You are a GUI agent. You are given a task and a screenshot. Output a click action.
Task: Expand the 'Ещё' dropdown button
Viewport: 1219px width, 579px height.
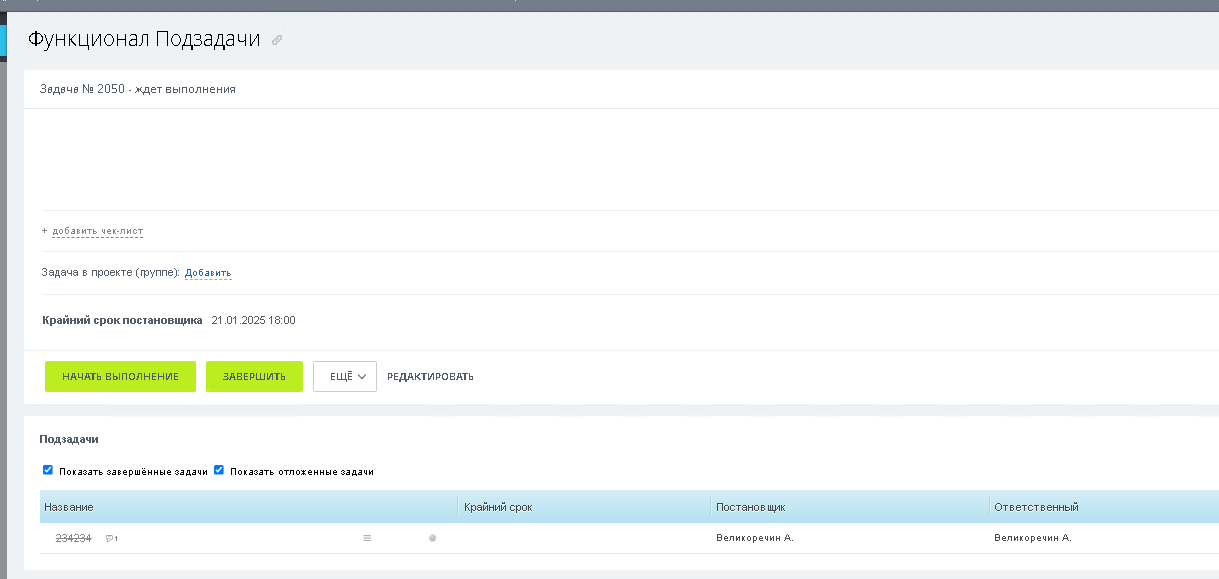(x=344, y=376)
